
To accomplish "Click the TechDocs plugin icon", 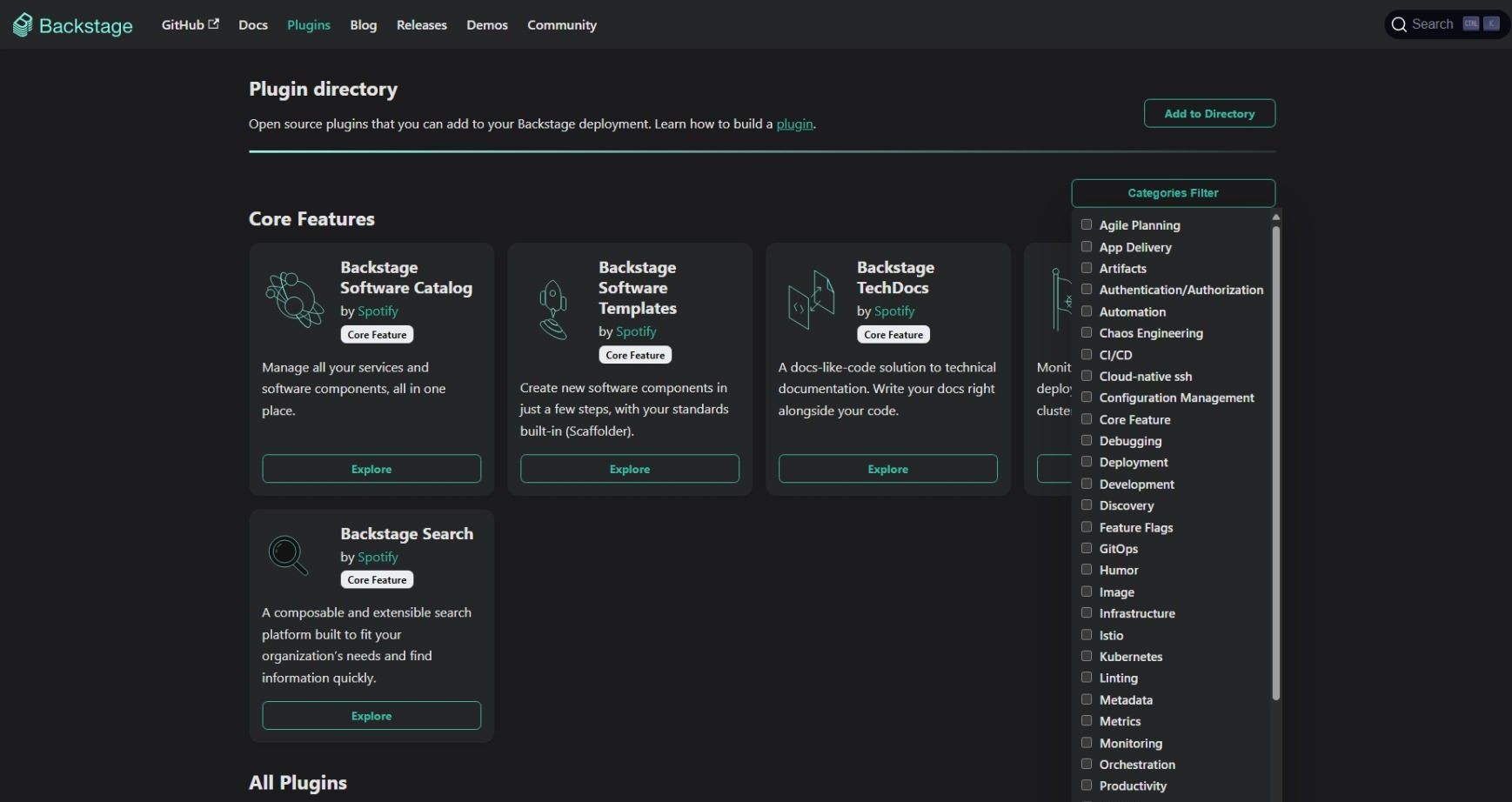I will pyautogui.click(x=811, y=299).
